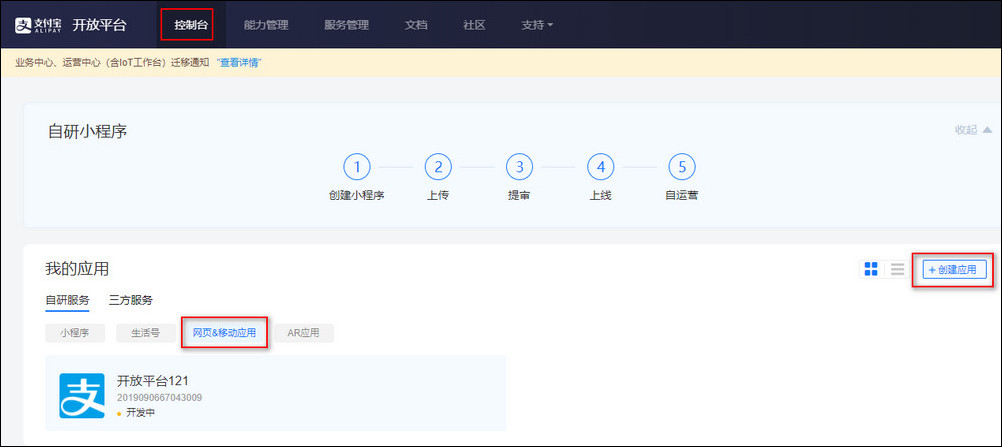The height and width of the screenshot is (447, 1002).
Task: Select step 2 上传 circle
Action: tap(438, 166)
